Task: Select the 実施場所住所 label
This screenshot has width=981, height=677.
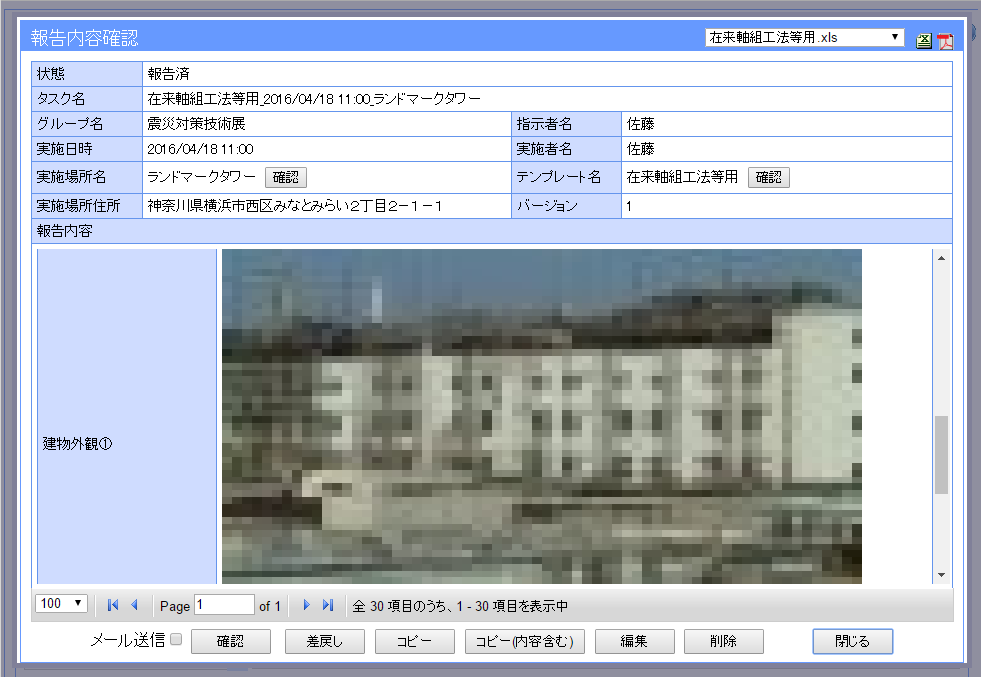Action: click(x=78, y=206)
